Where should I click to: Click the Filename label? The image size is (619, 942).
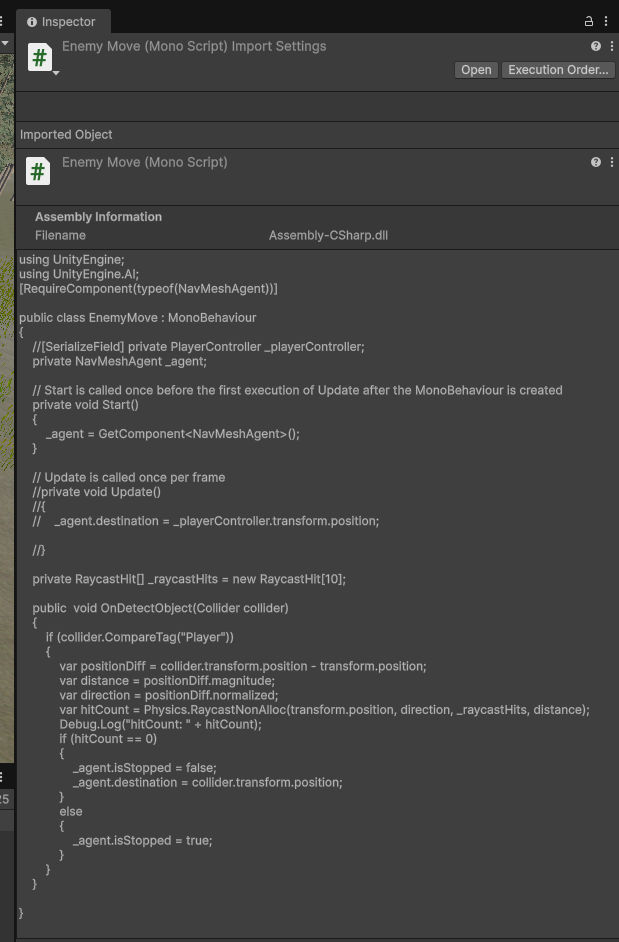[x=60, y=236]
